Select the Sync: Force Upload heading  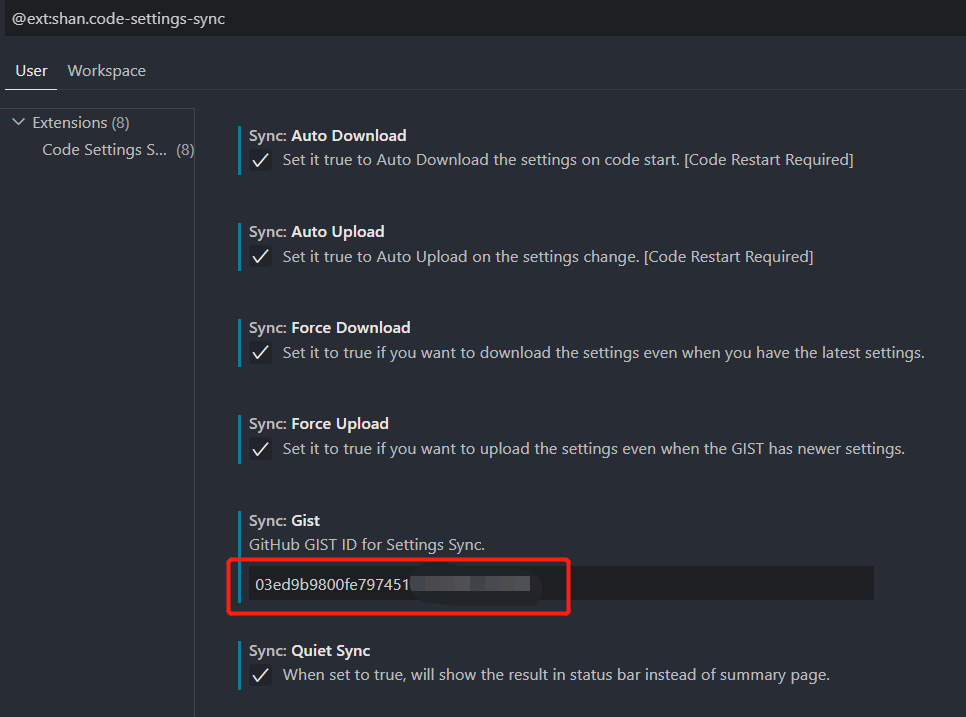click(x=319, y=423)
